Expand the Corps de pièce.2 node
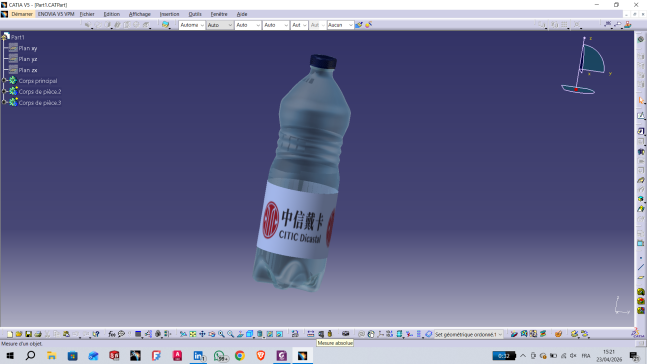Viewport: 647px width, 364px height. tap(4, 91)
